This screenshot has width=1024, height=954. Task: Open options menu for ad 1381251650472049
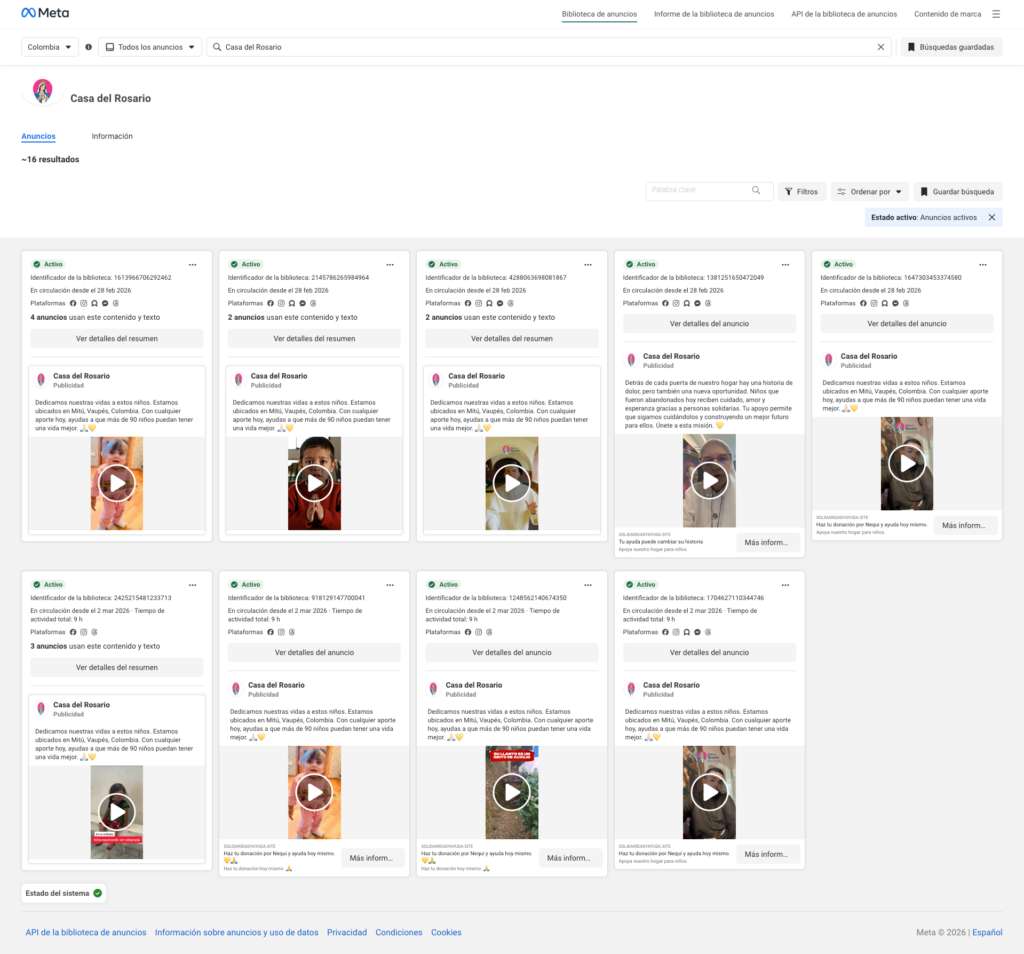(785, 264)
